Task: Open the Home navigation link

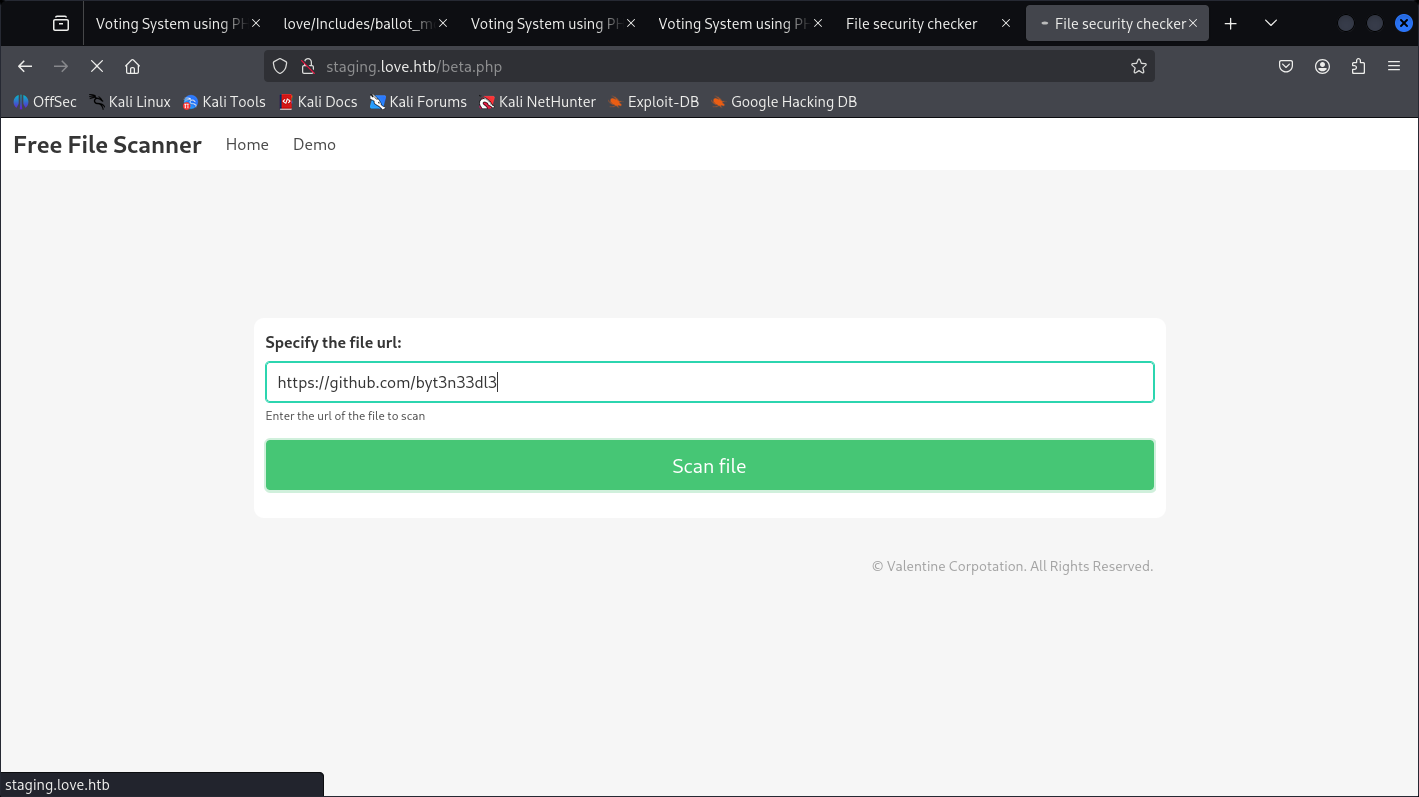Action: (x=247, y=144)
